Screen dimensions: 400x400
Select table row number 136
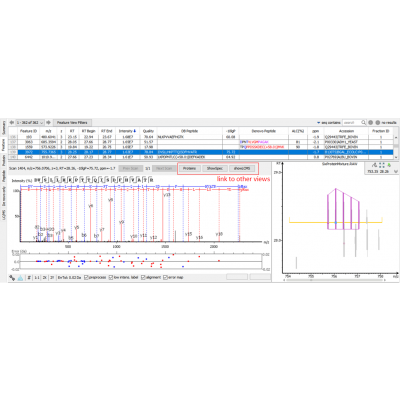[201, 137]
